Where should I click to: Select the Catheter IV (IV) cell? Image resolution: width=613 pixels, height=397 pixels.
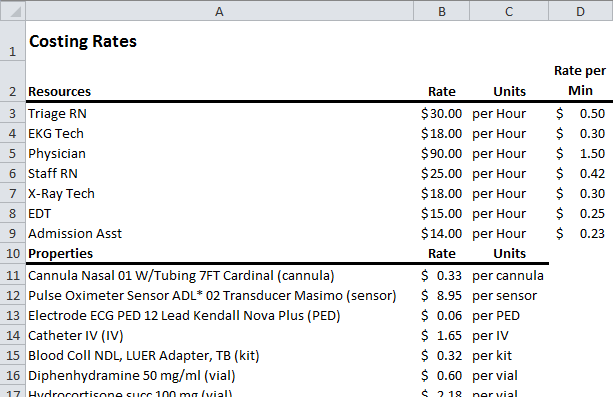(219, 335)
